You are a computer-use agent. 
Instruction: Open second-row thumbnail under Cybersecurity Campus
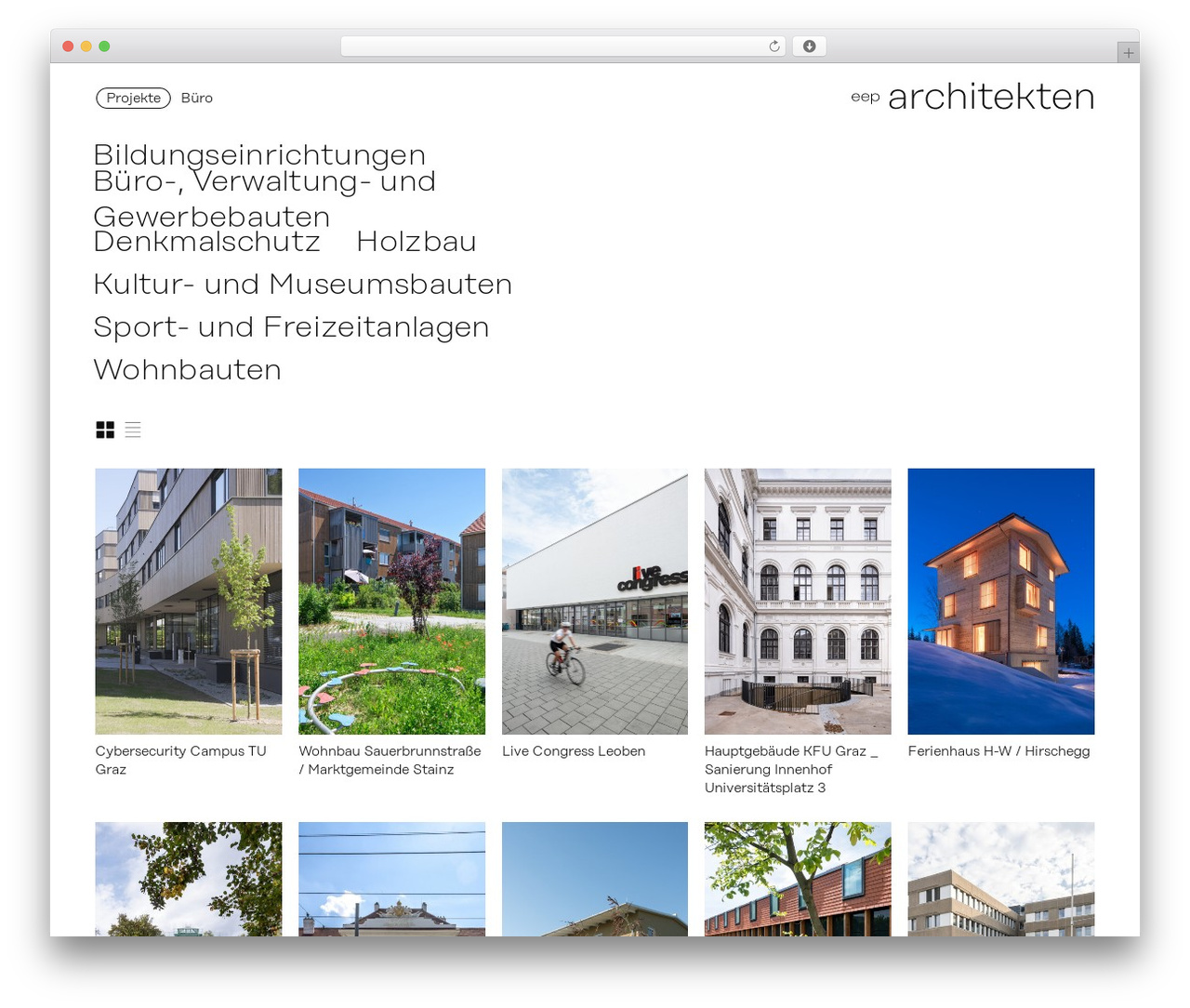[x=189, y=879]
